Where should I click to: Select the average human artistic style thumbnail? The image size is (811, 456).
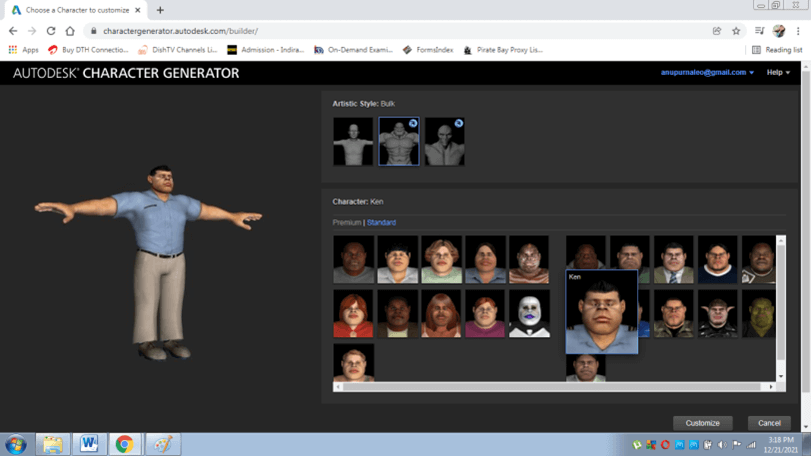coord(353,142)
